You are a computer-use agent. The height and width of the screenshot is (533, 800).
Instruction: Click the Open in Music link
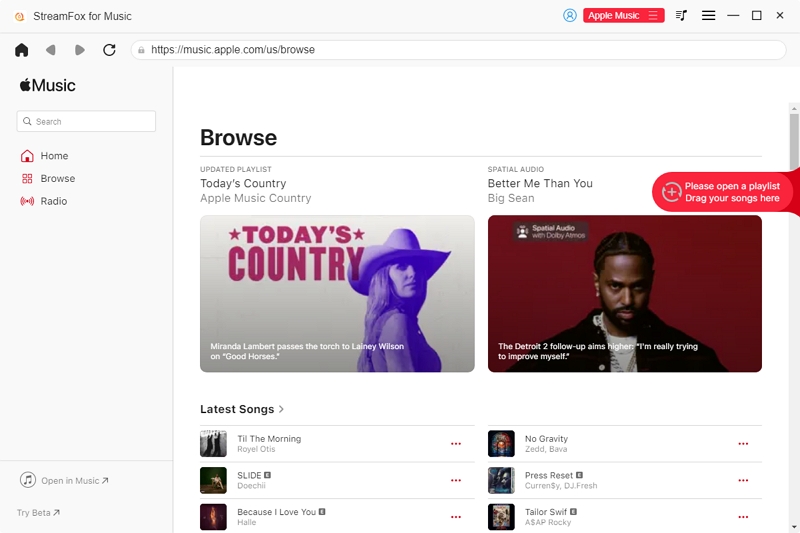74,480
